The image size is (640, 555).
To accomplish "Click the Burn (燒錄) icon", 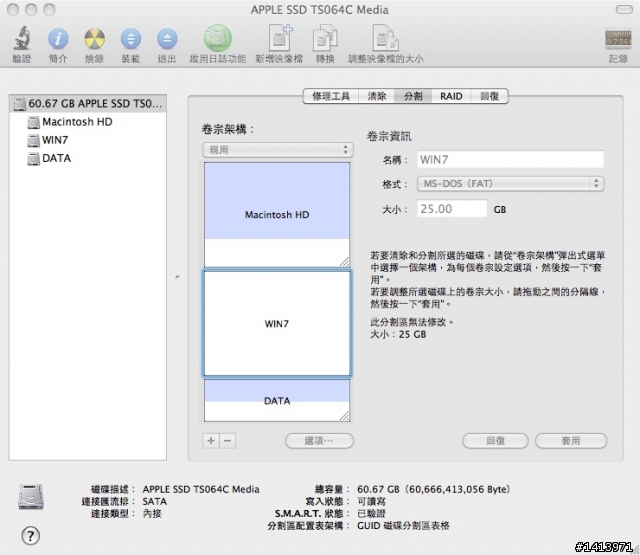I will pos(94,39).
